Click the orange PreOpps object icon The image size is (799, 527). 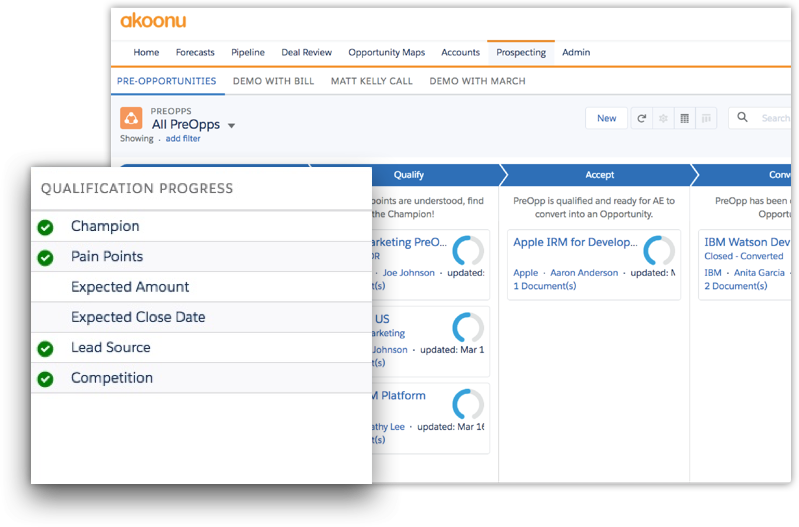coord(131,118)
